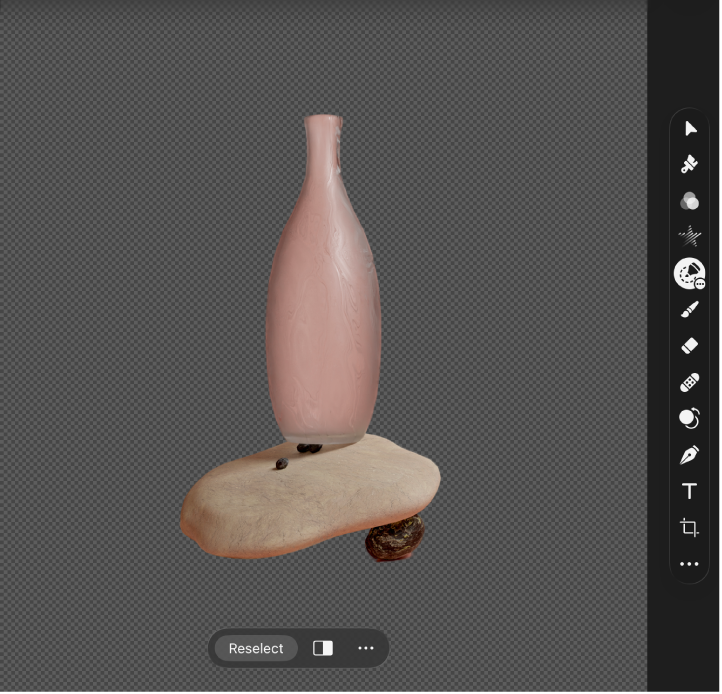
Task: Click the highlighted selection tool in toolbar
Action: tap(689, 273)
